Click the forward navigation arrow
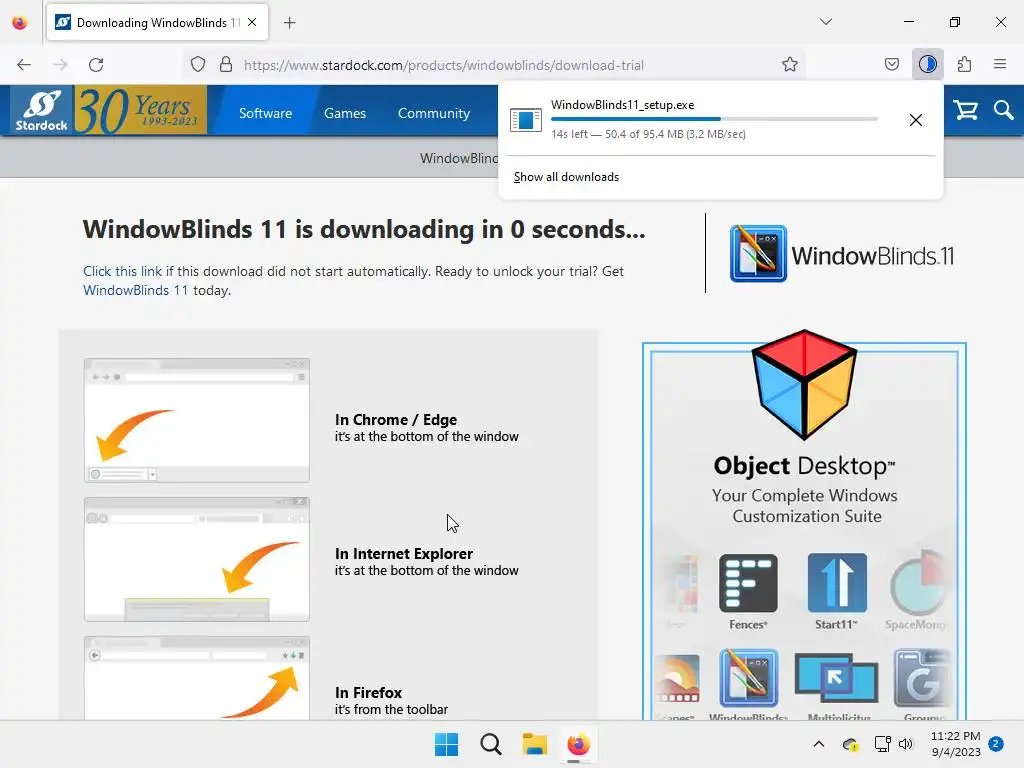This screenshot has width=1024, height=768. coord(60,65)
